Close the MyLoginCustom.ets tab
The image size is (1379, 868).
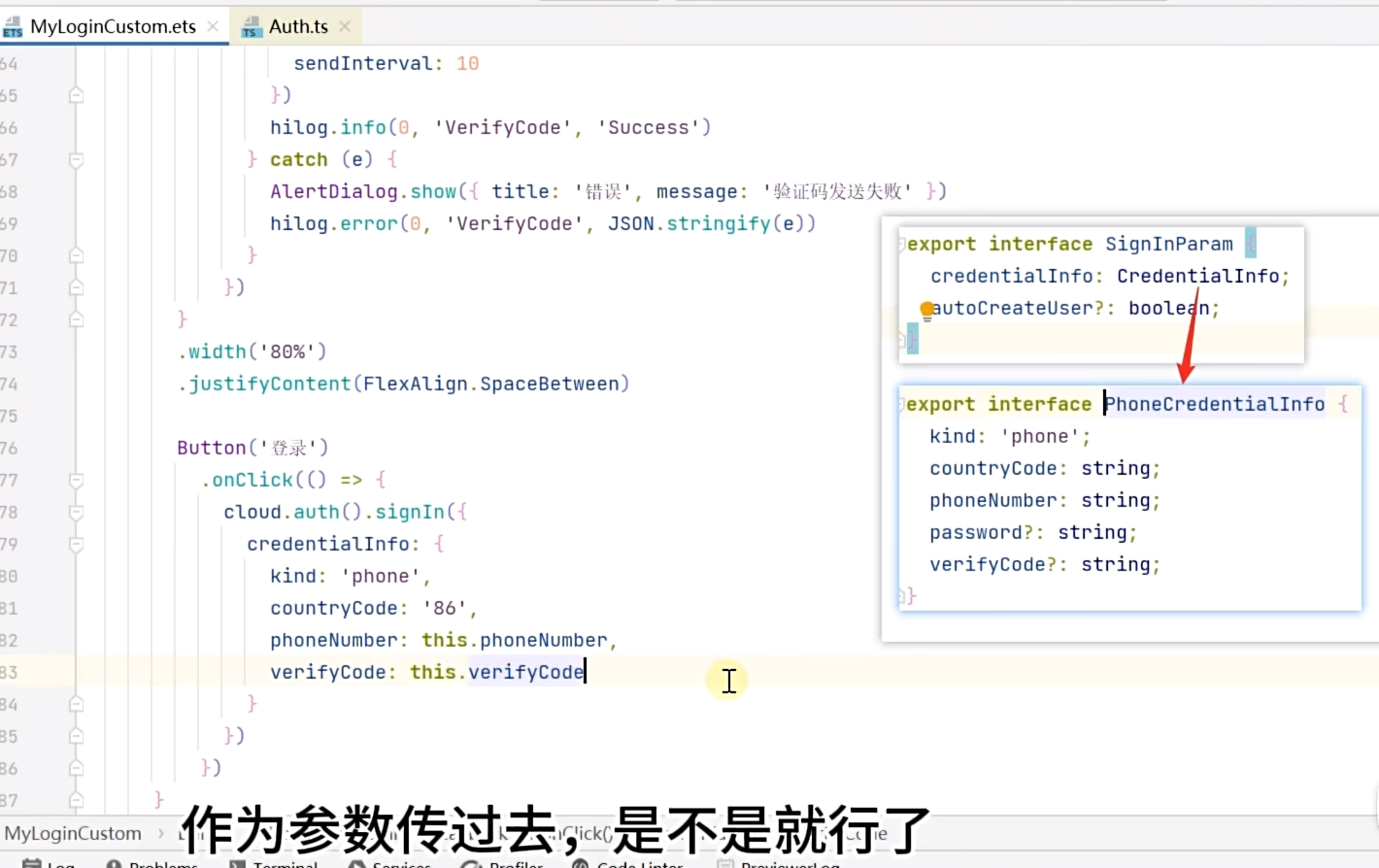pos(213,26)
